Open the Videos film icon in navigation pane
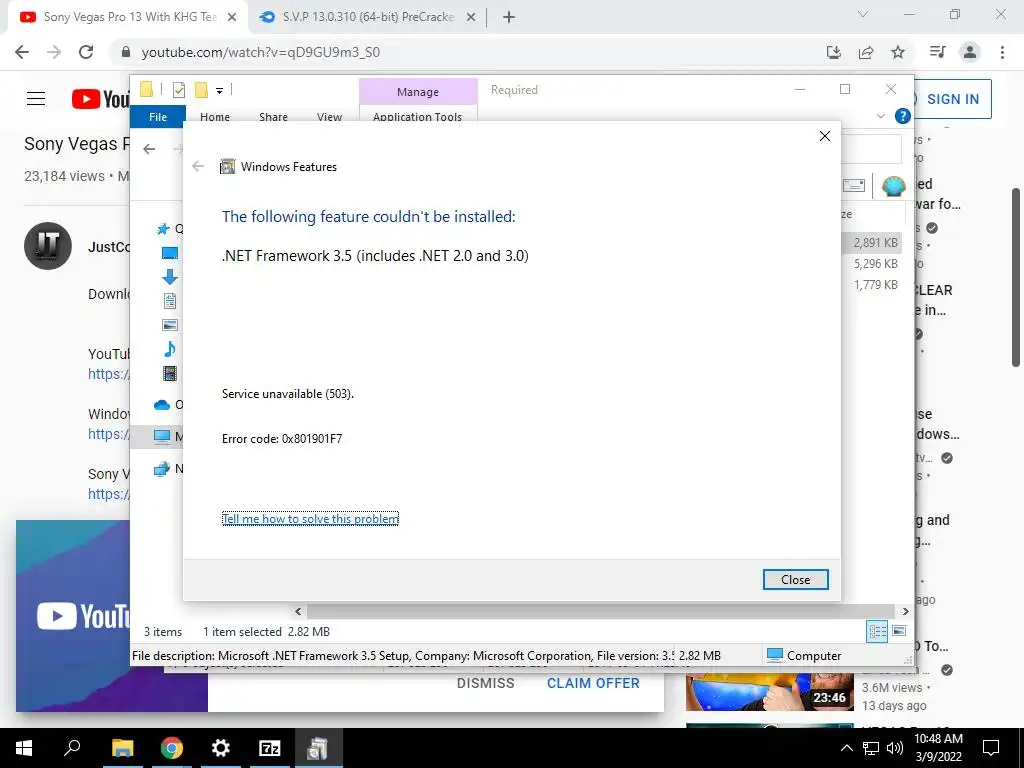 170,374
